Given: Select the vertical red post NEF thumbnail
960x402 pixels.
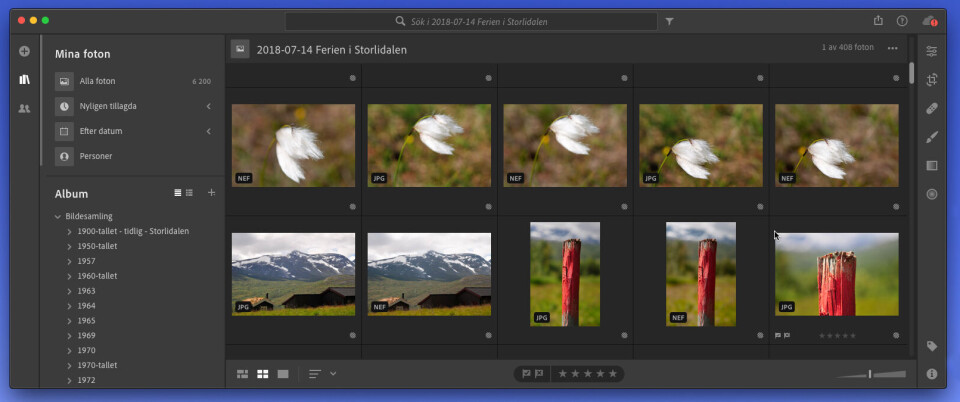Looking at the screenshot, I should [x=701, y=274].
